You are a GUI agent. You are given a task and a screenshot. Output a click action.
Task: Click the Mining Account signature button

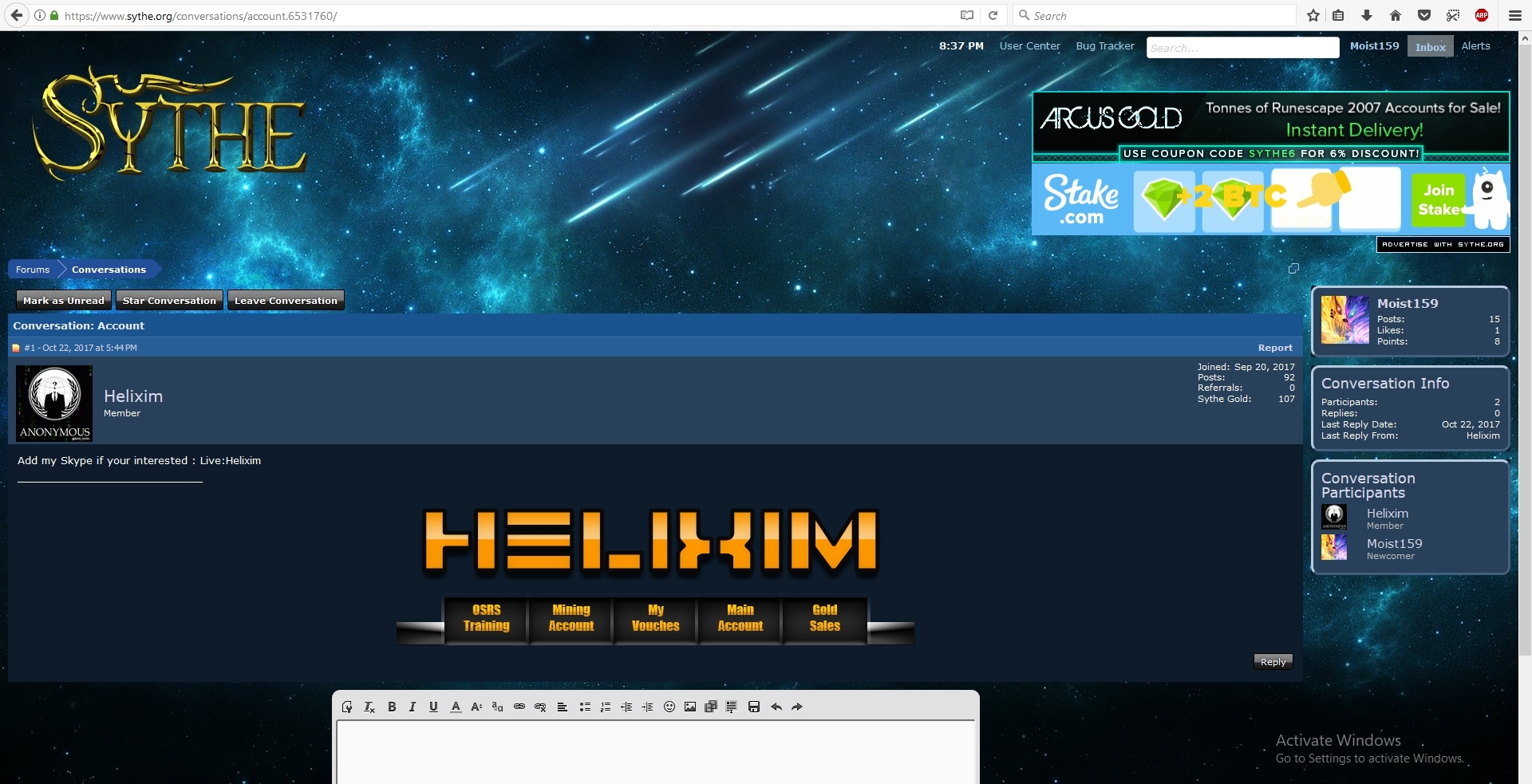click(x=571, y=619)
